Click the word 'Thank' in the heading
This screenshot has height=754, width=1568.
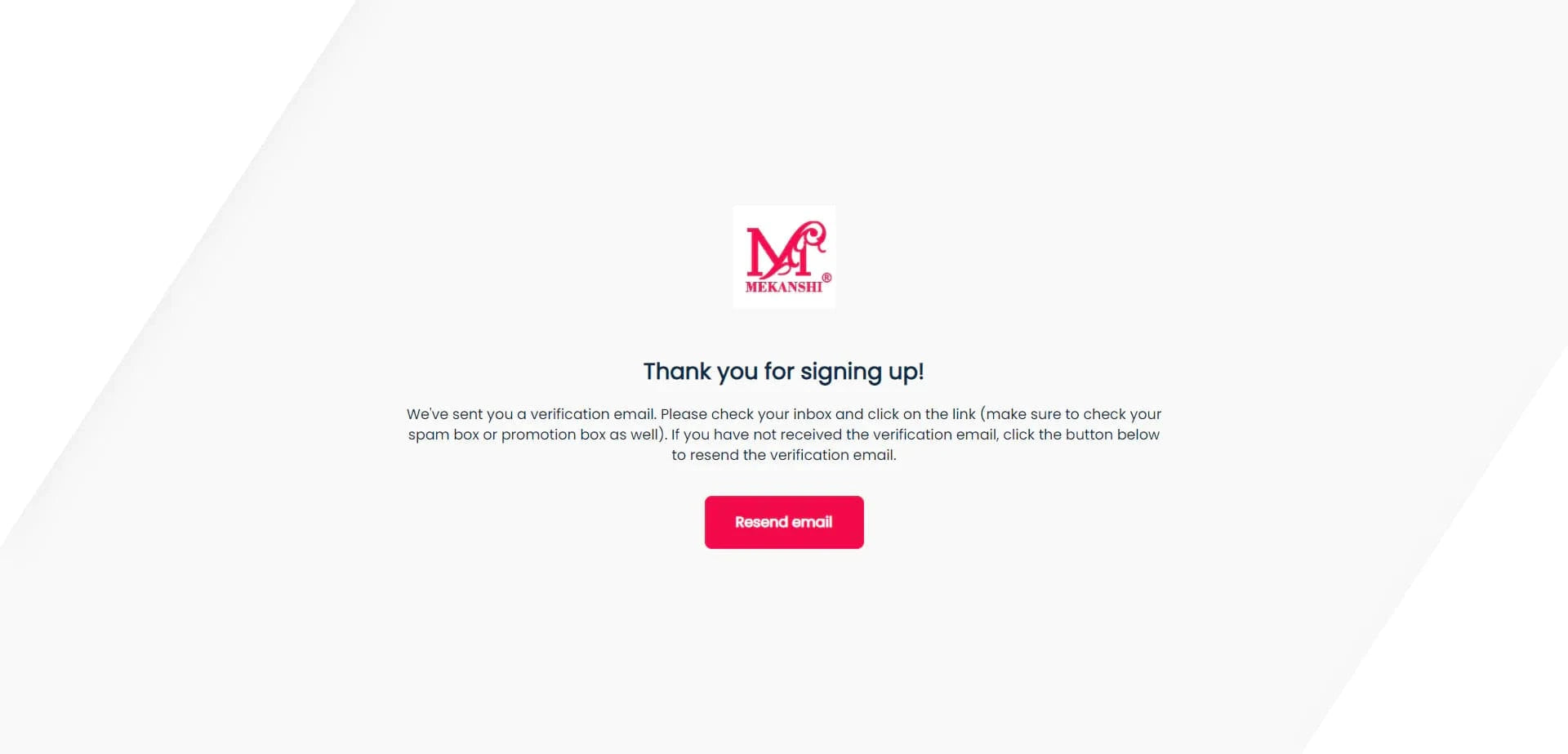point(677,372)
